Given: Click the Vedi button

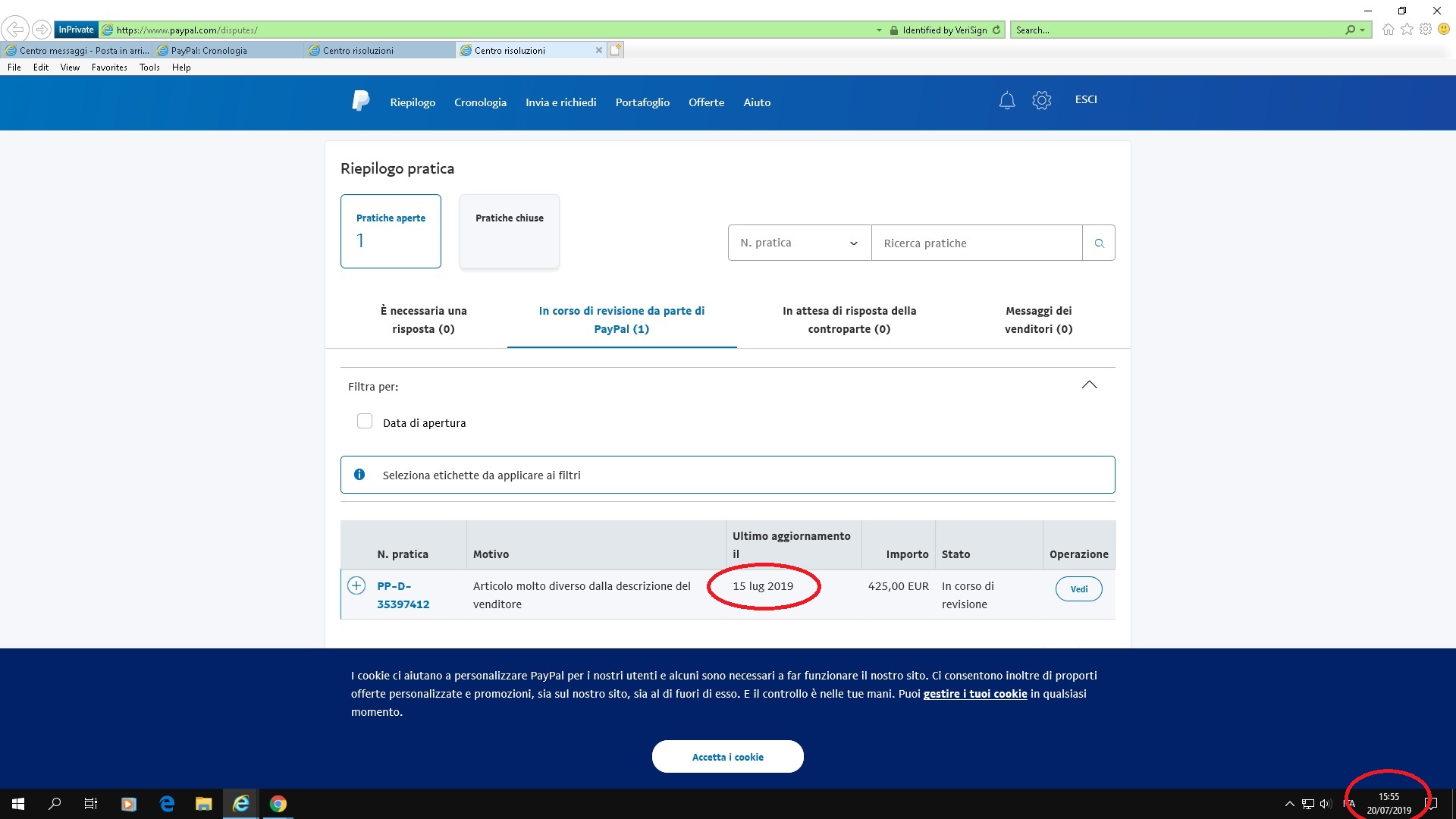Looking at the screenshot, I should [1078, 589].
